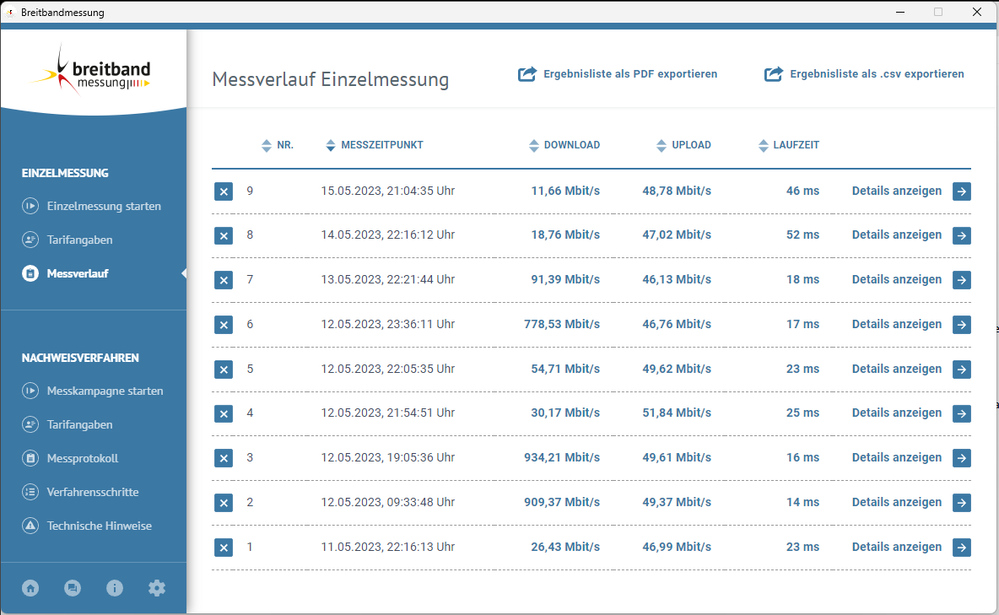
Task: Click the info circle icon
Action: [115, 588]
